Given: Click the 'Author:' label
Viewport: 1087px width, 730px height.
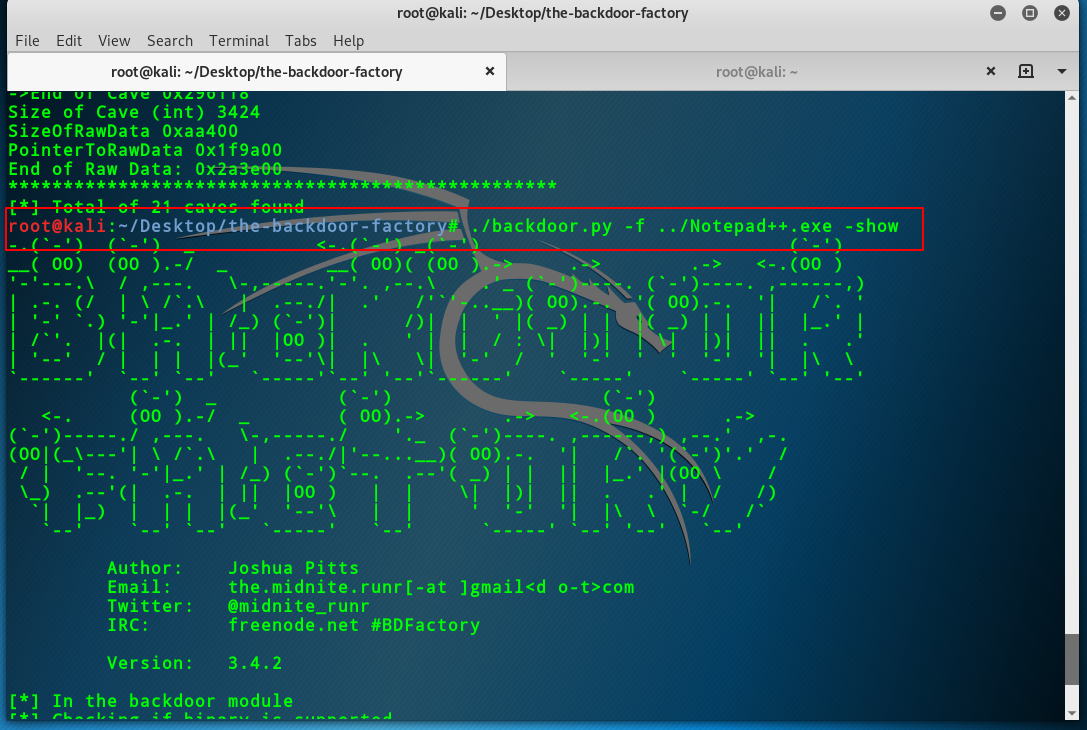Looking at the screenshot, I should pos(144,568).
